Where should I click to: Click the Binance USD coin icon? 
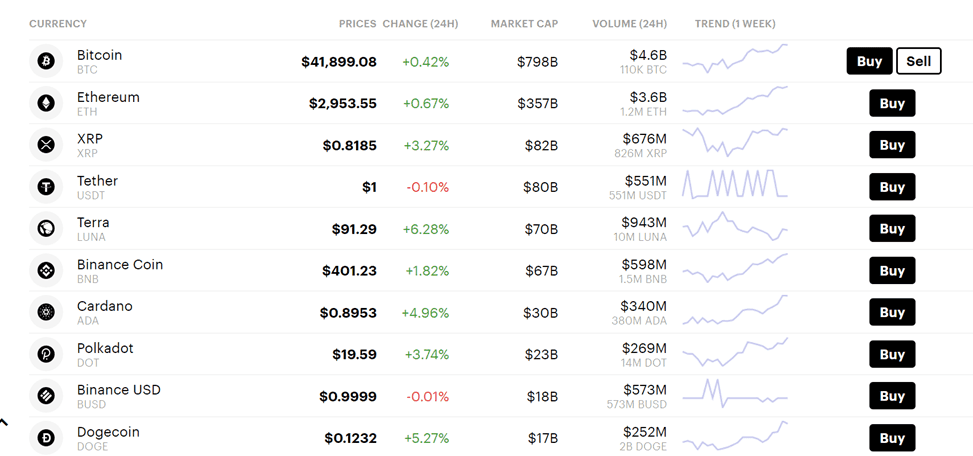click(x=46, y=396)
